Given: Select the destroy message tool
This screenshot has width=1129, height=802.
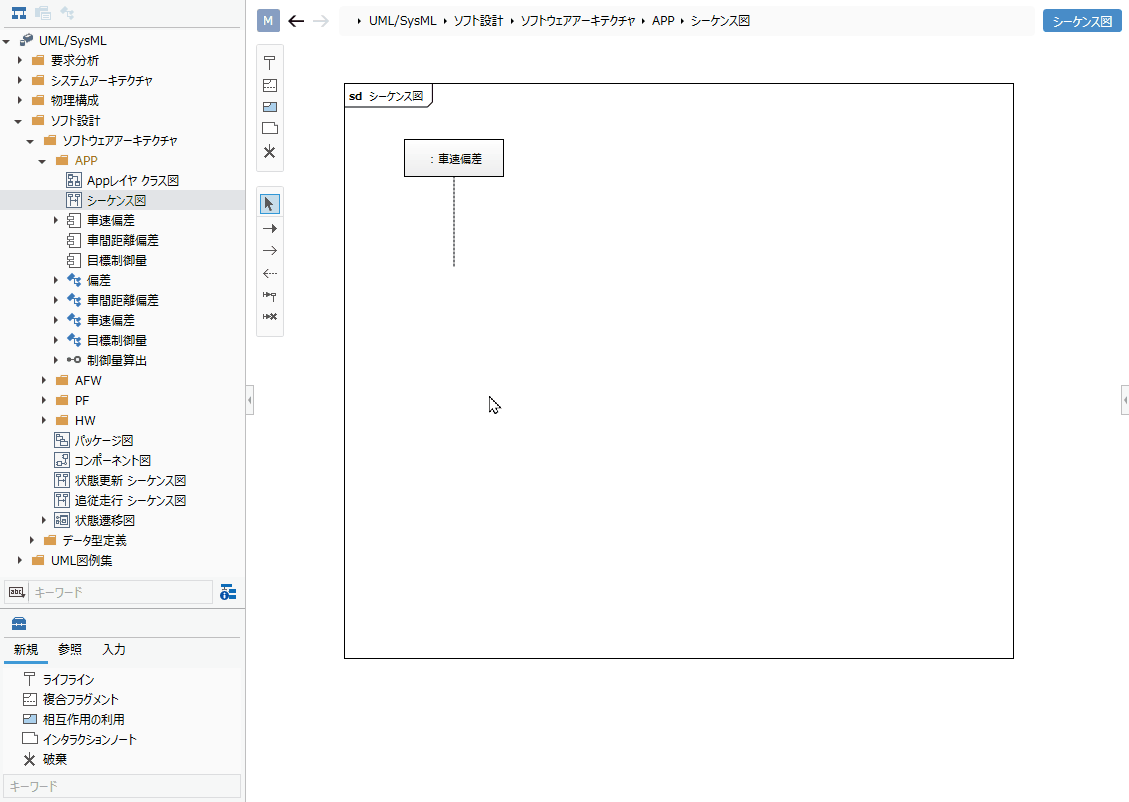Looking at the screenshot, I should (270, 317).
